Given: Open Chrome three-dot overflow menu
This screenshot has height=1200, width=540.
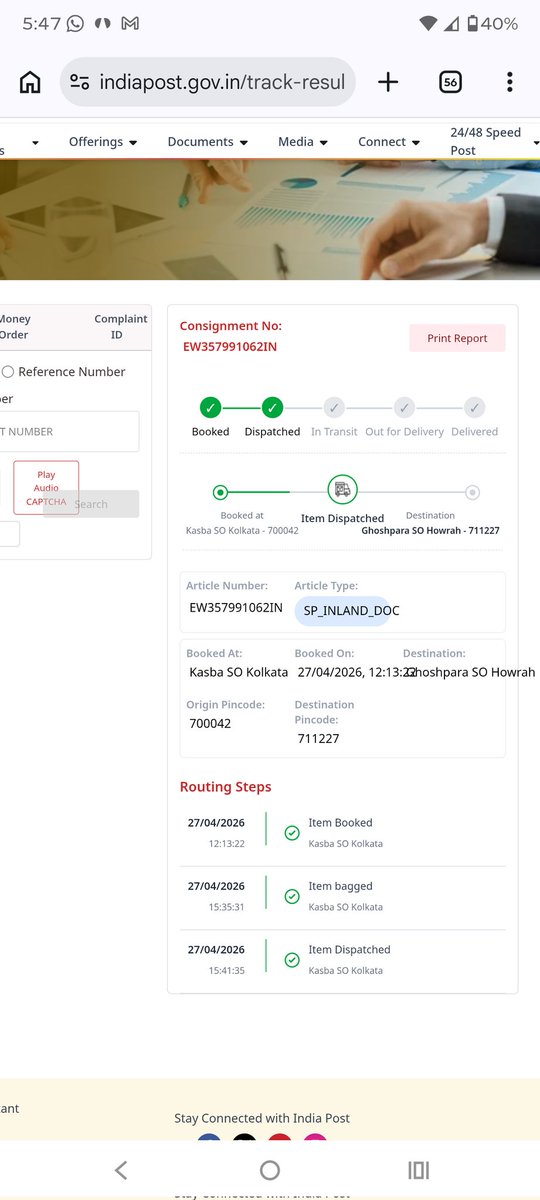Looking at the screenshot, I should click(x=509, y=82).
